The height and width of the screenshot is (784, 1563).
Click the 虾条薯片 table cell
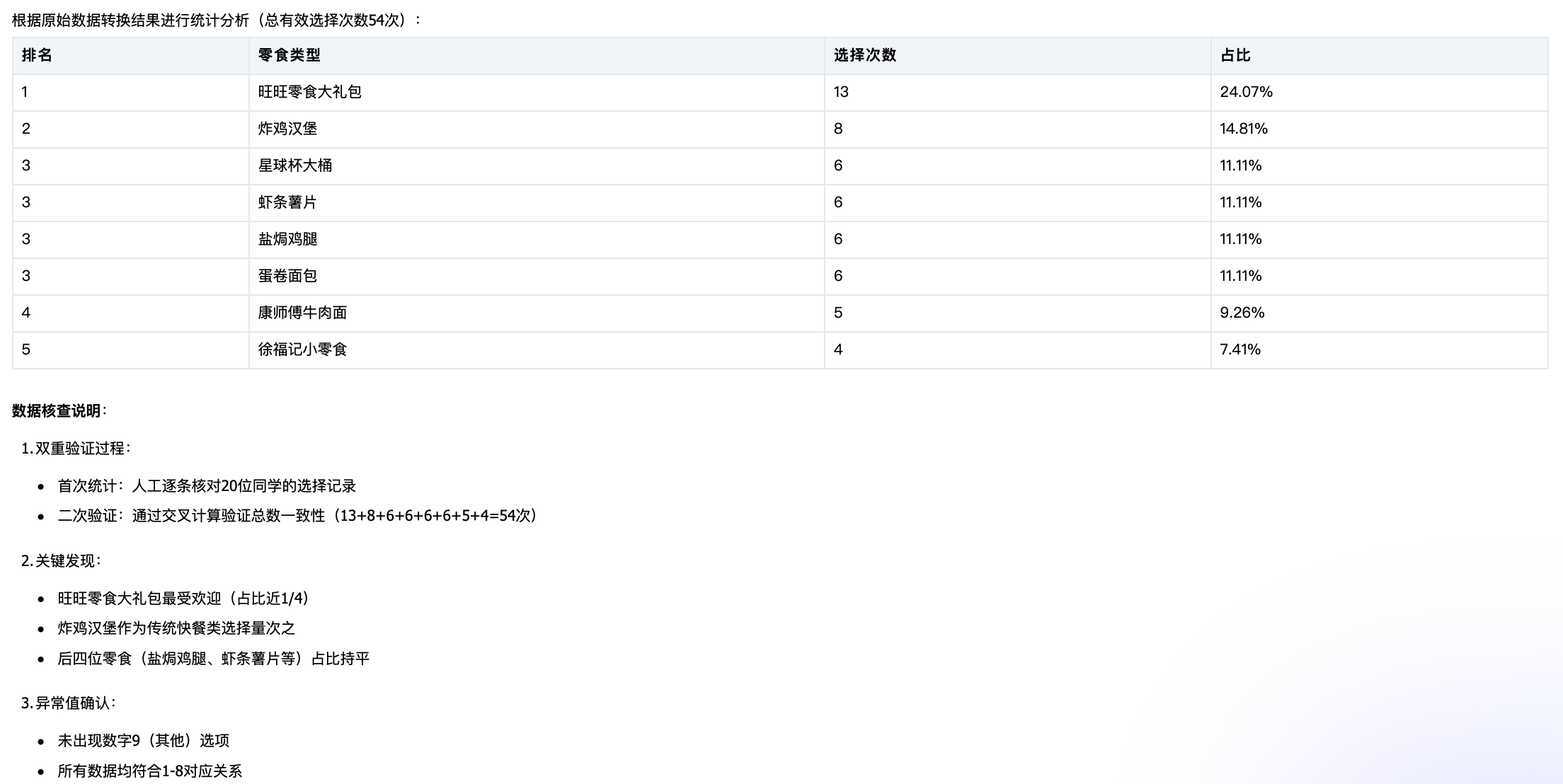click(287, 202)
